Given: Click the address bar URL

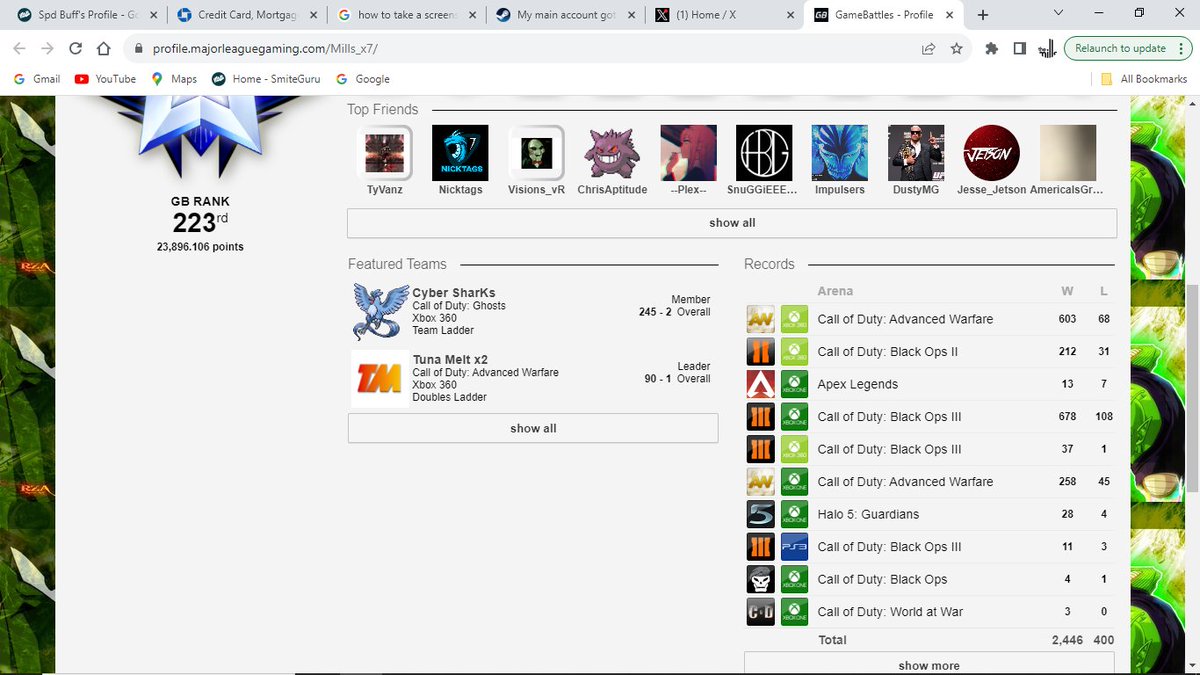Looking at the screenshot, I should [x=265, y=48].
